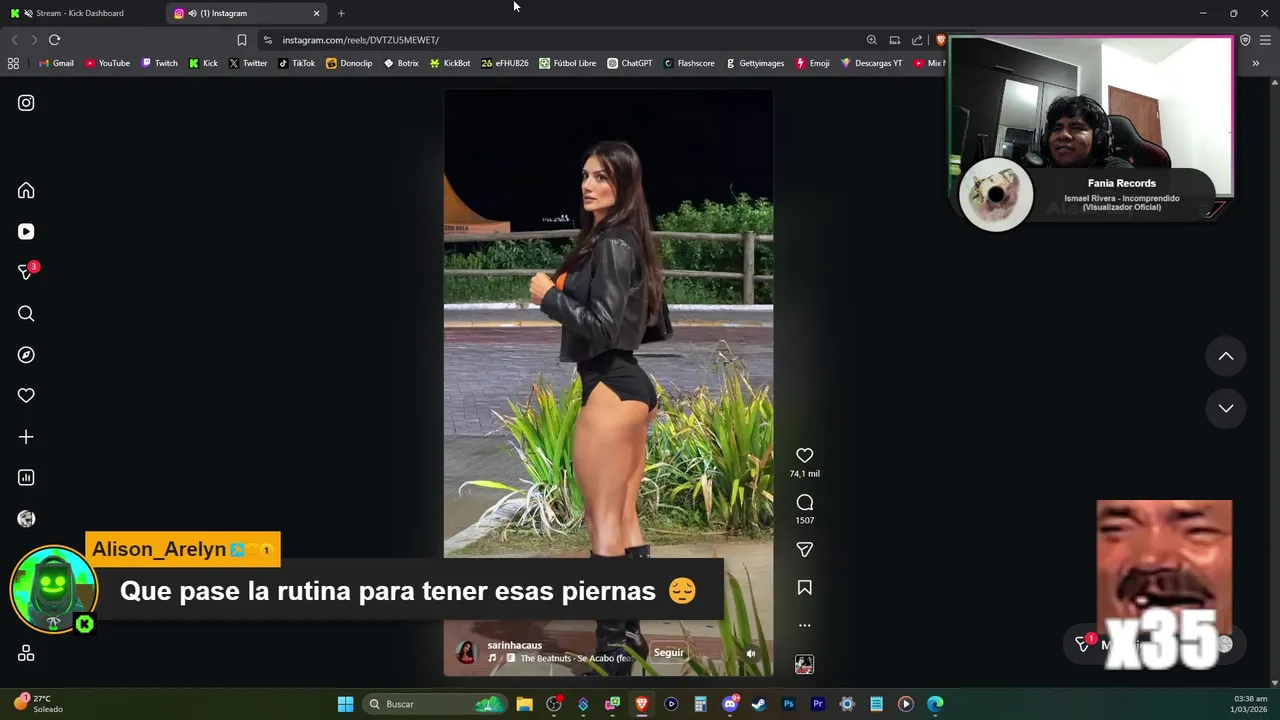The height and width of the screenshot is (720, 1280).
Task: Open profile avatar in Instagram sidebar
Action: 26,519
